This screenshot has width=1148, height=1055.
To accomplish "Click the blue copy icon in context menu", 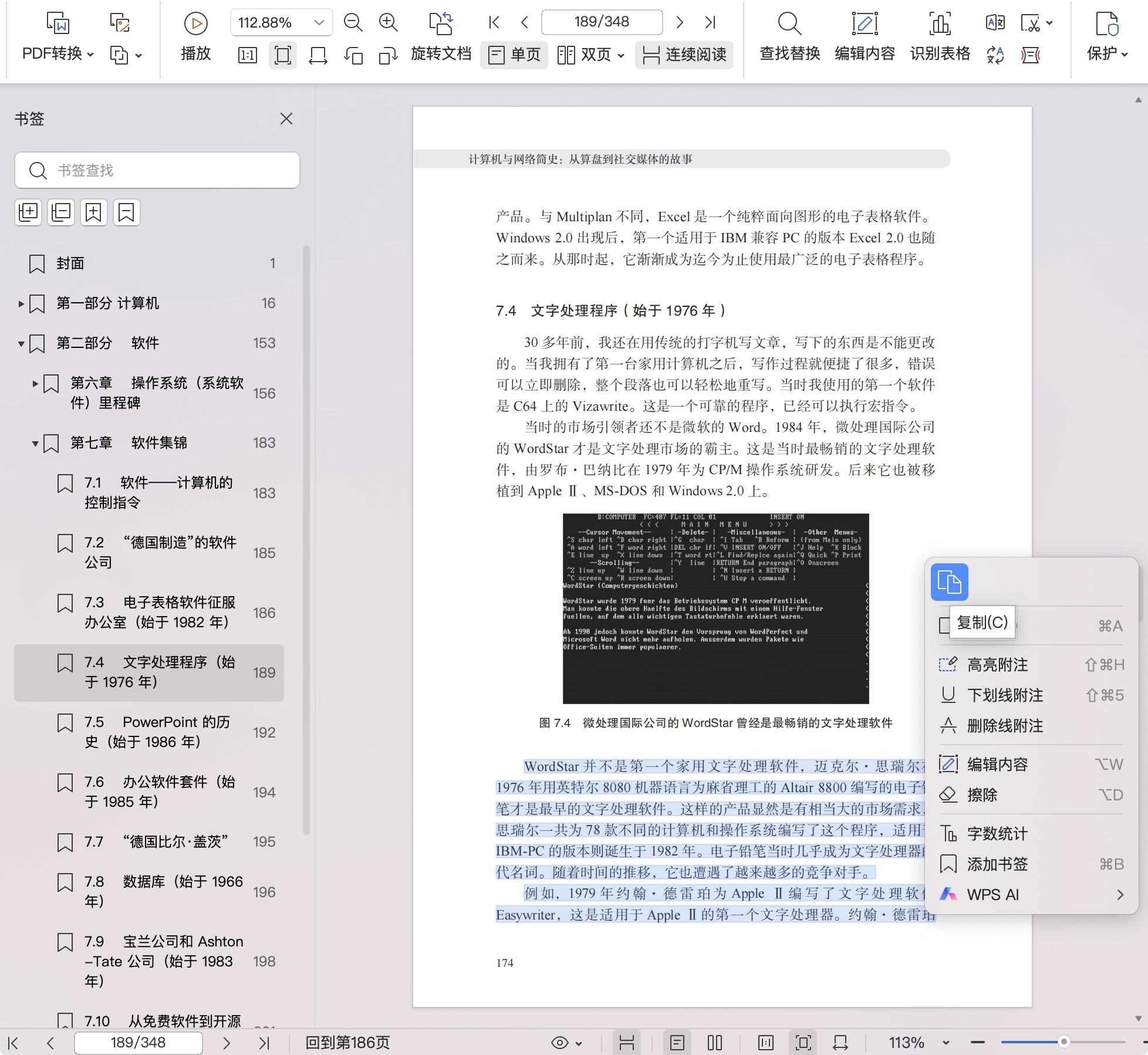I will (x=949, y=582).
